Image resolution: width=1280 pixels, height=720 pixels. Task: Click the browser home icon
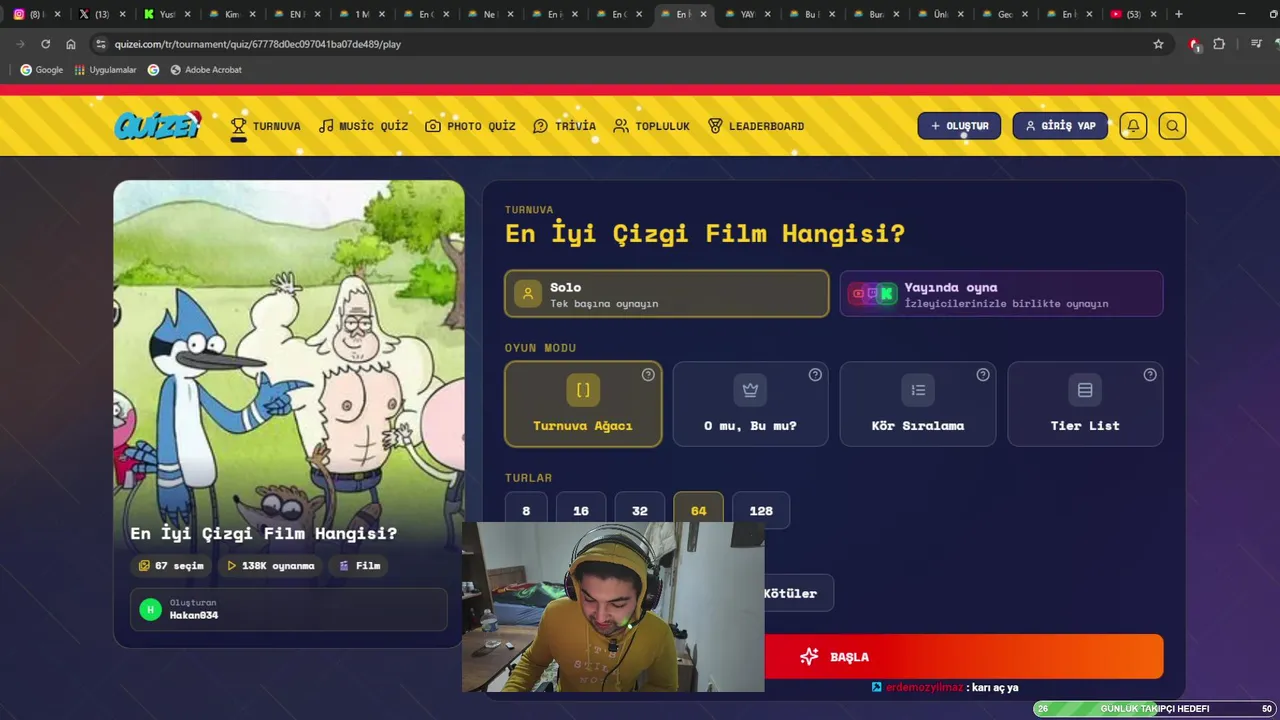click(x=70, y=44)
